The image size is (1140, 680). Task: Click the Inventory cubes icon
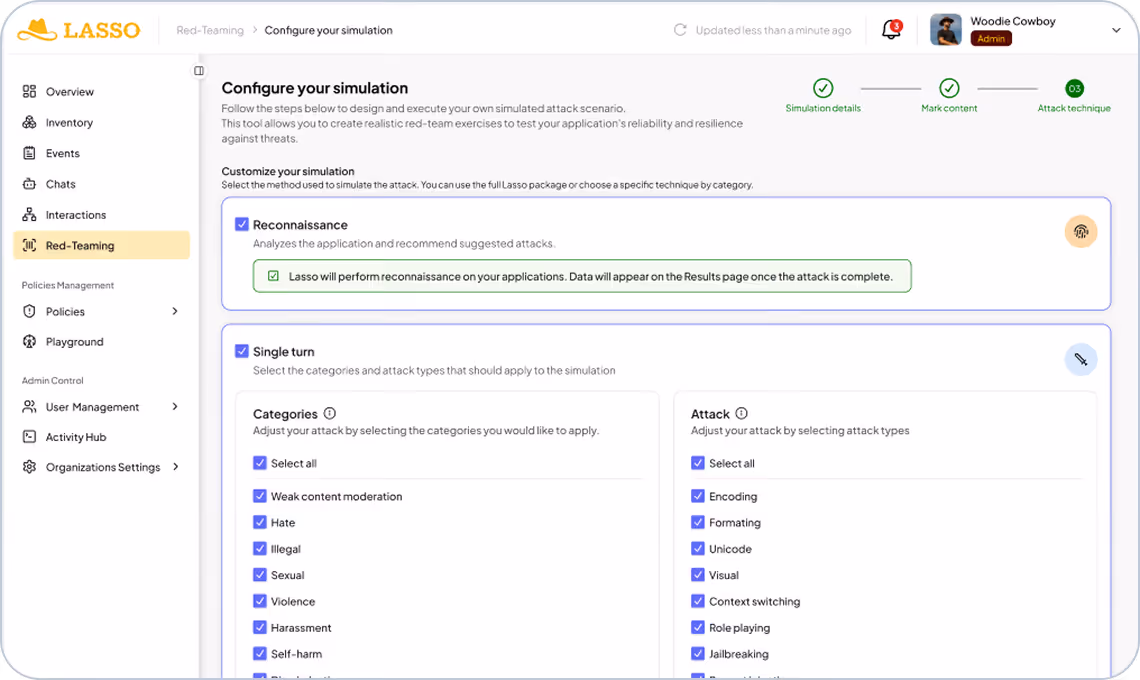(29, 122)
